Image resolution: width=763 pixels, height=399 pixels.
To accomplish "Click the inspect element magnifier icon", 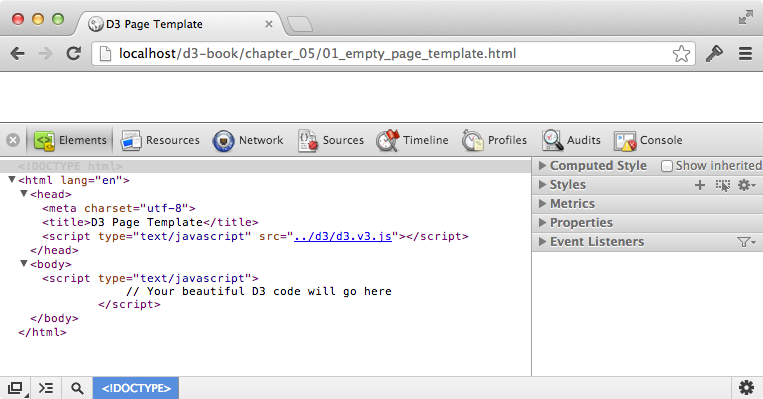I will [x=77, y=388].
